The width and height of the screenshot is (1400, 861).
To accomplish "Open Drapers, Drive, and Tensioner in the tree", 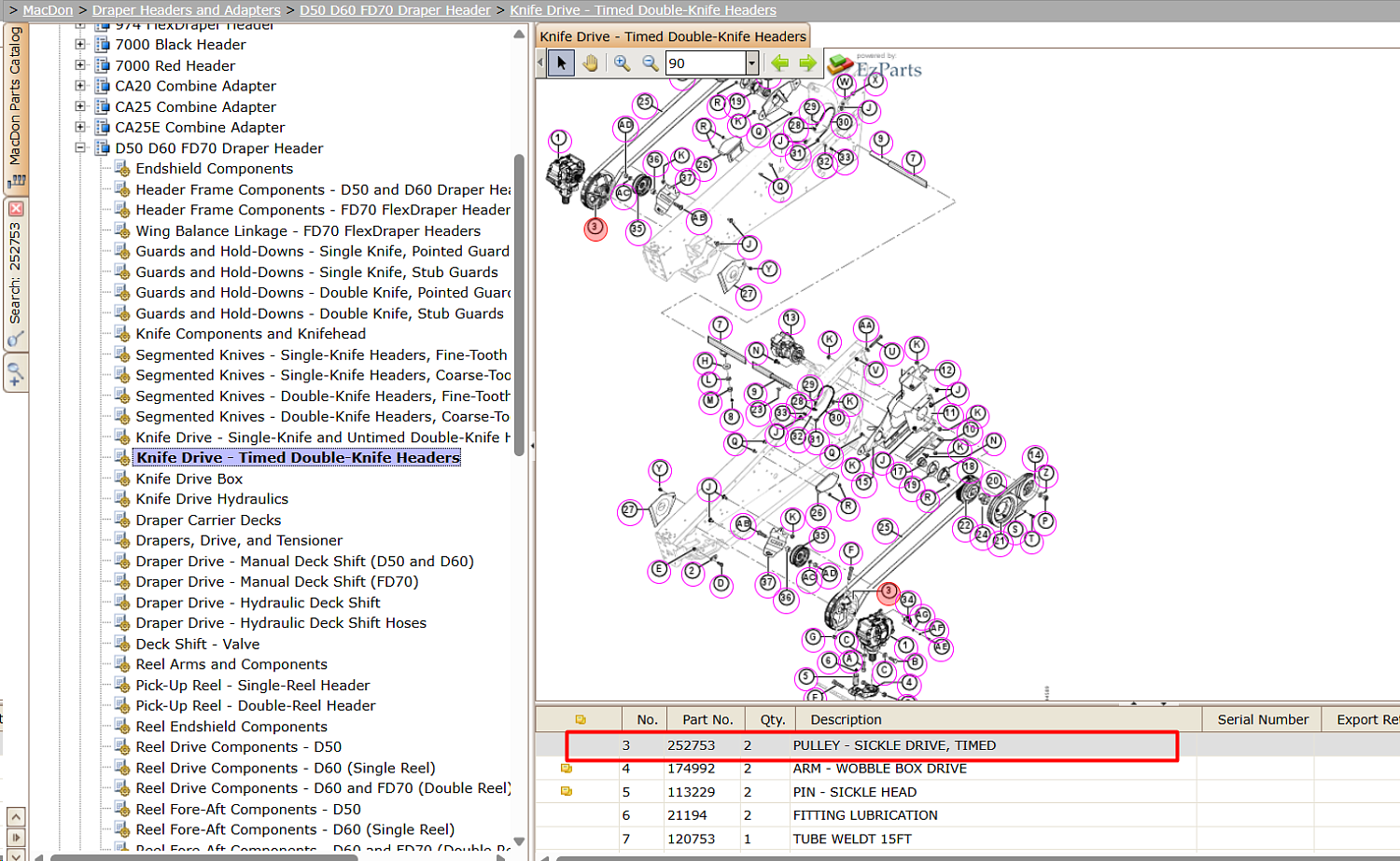I will (x=239, y=540).
